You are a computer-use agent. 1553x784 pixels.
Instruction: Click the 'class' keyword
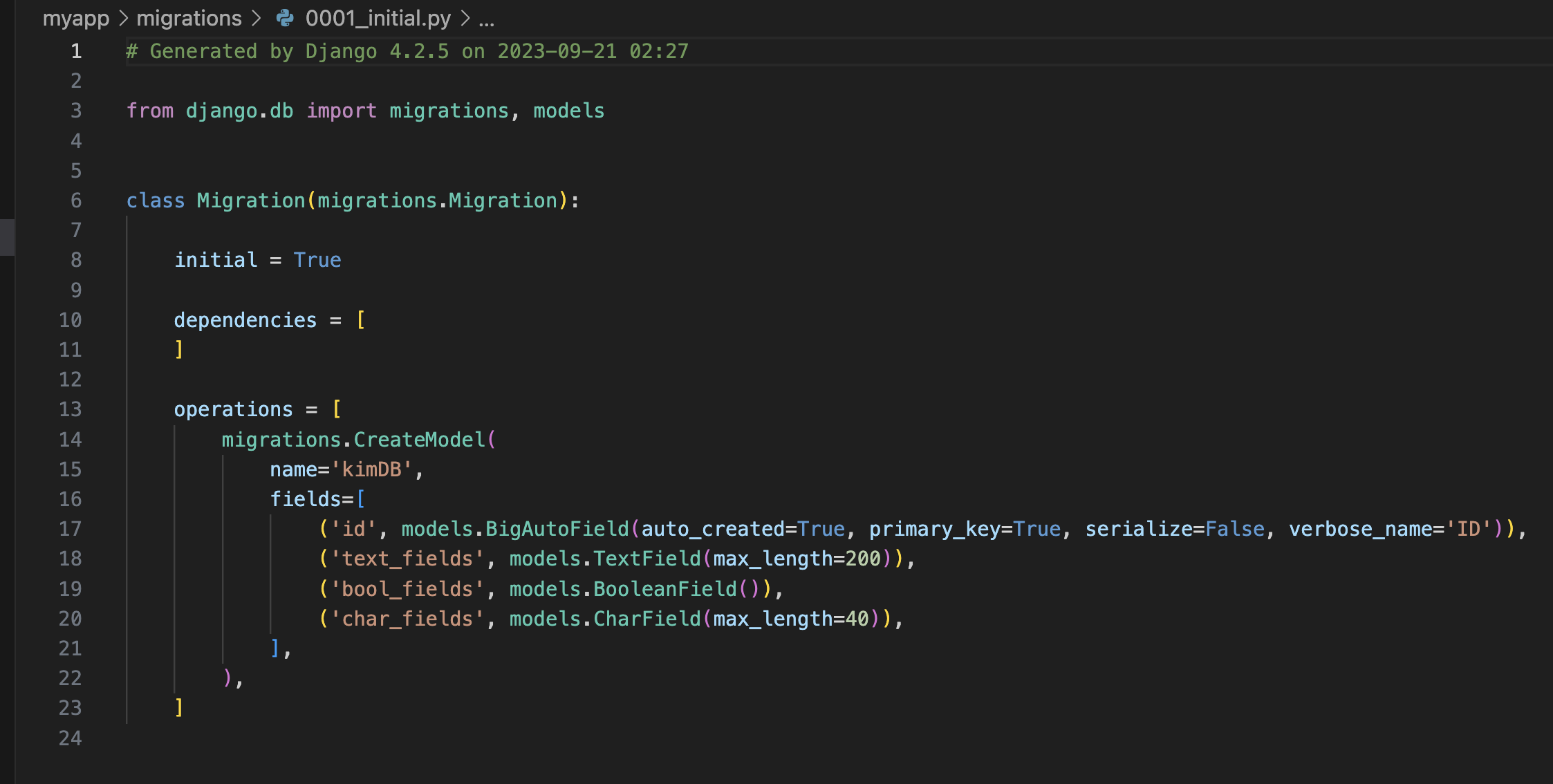tap(156, 200)
